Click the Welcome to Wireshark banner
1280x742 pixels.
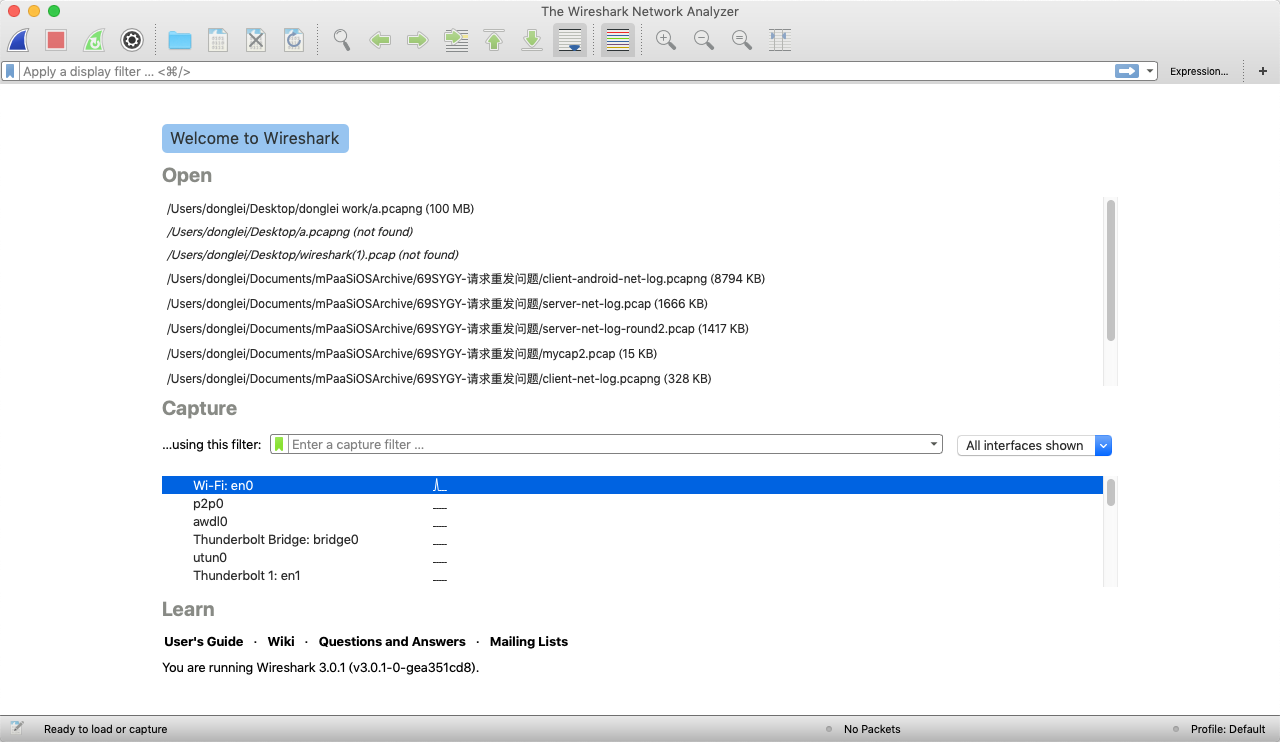click(x=255, y=138)
